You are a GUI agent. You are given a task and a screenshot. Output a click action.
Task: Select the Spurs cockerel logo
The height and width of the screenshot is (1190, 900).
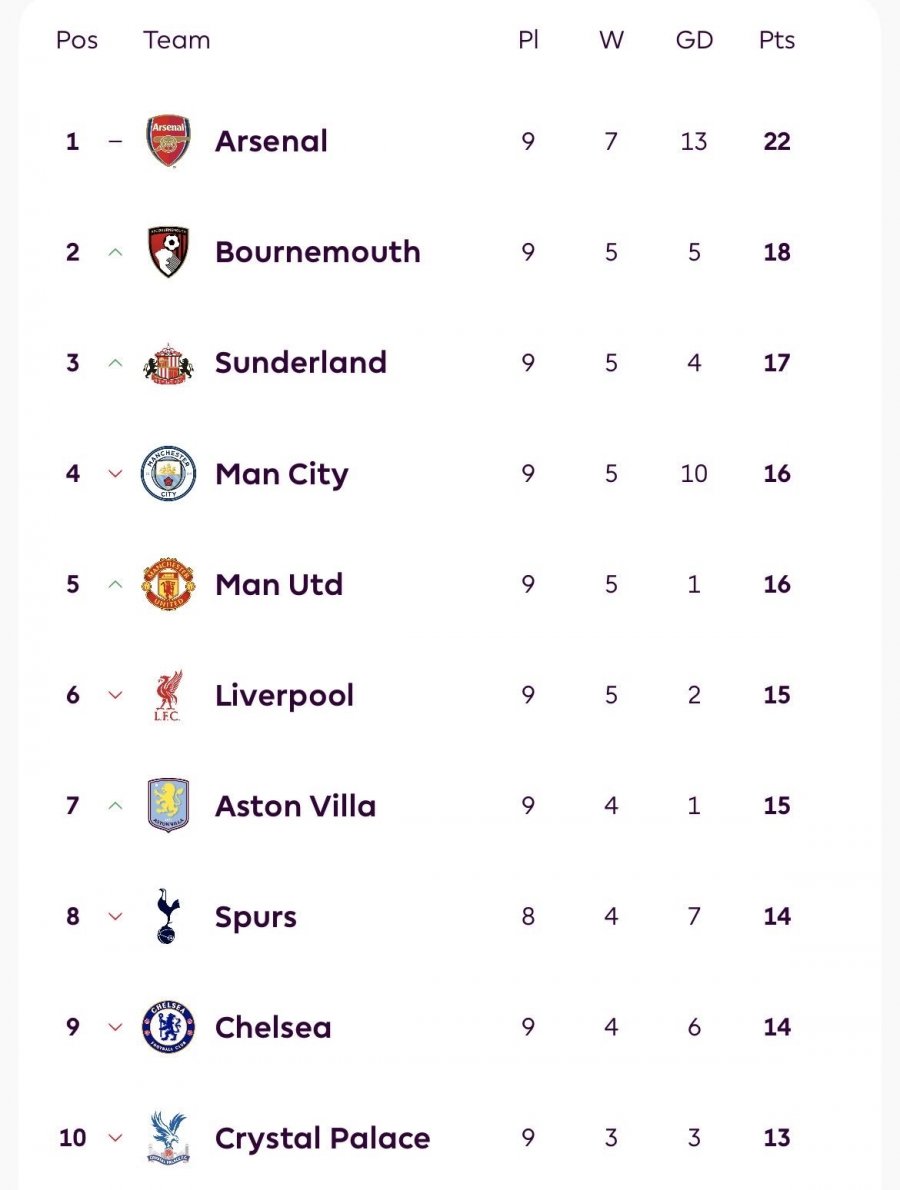pos(168,916)
